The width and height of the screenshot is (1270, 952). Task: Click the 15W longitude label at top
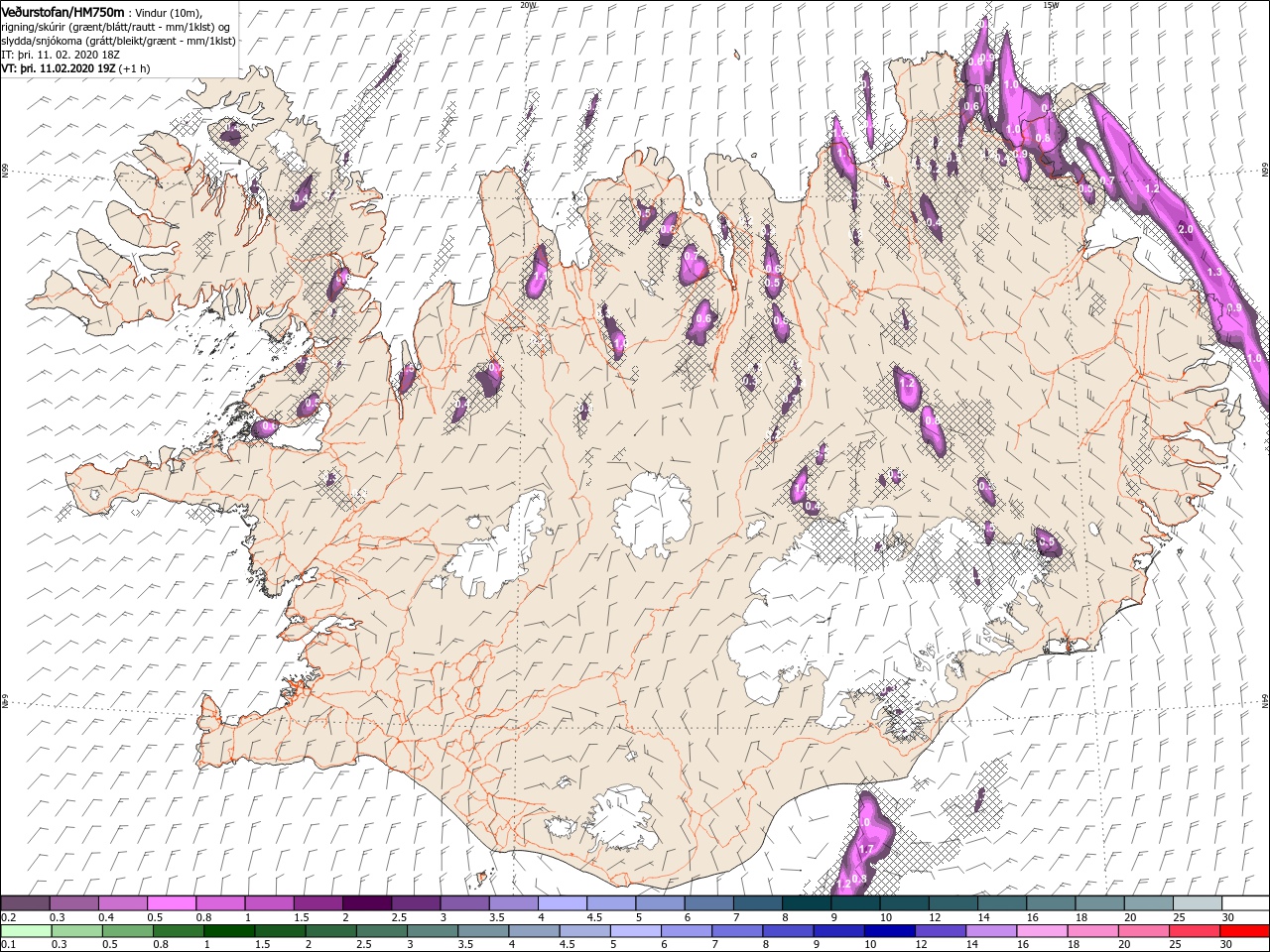pos(1052,5)
